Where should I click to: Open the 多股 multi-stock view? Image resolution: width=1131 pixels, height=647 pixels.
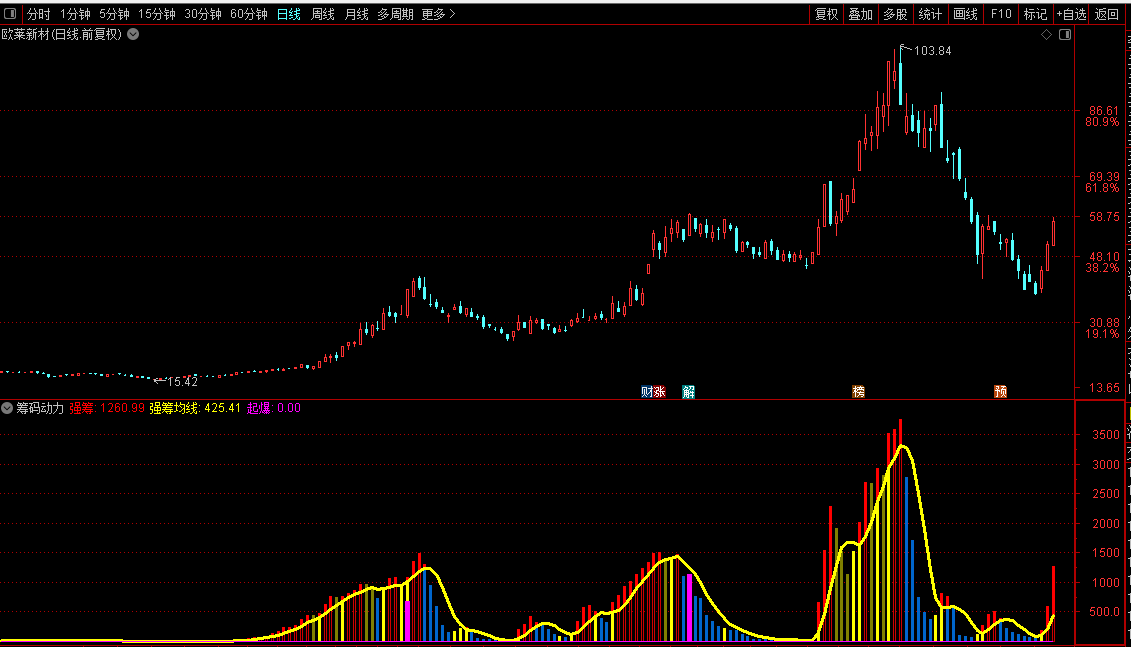[x=895, y=14]
